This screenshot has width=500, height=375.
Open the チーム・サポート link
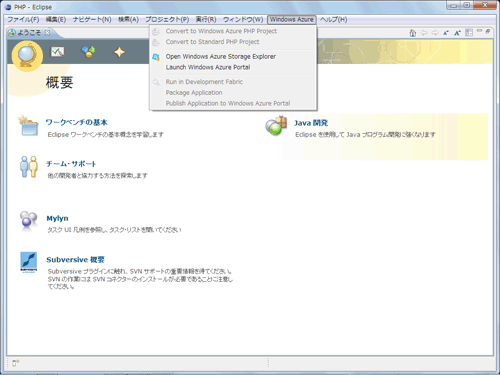click(71, 164)
